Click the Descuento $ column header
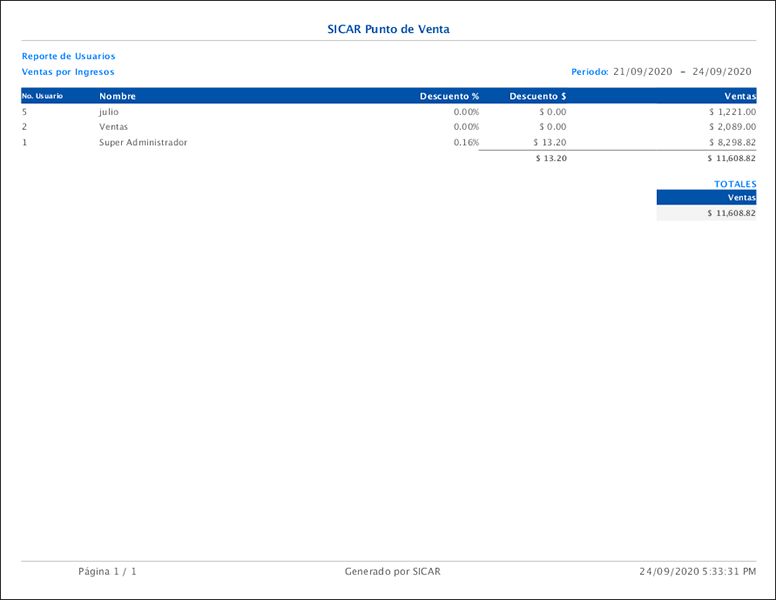 [537, 96]
